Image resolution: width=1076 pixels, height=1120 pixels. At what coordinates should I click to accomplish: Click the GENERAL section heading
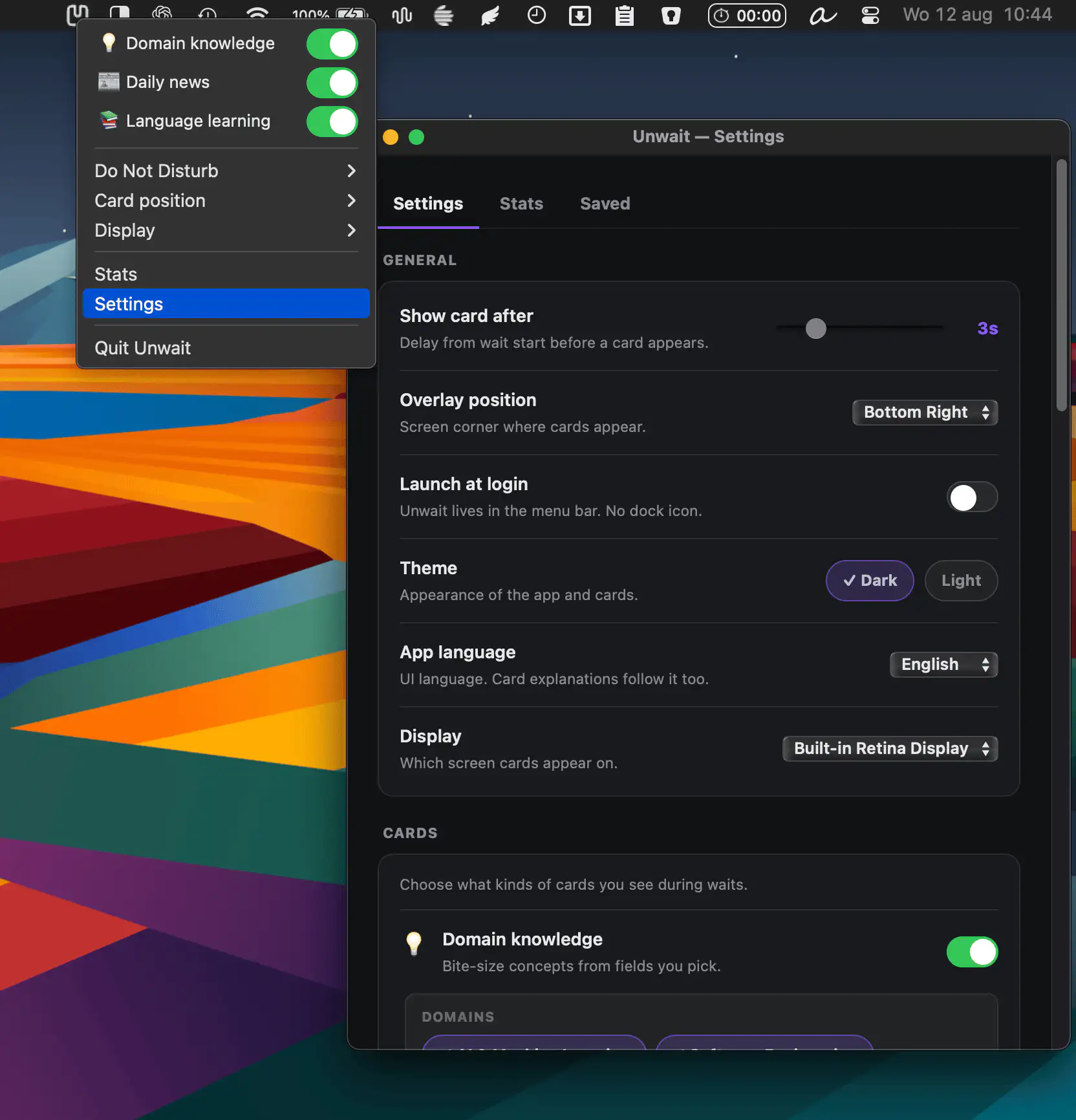click(420, 260)
